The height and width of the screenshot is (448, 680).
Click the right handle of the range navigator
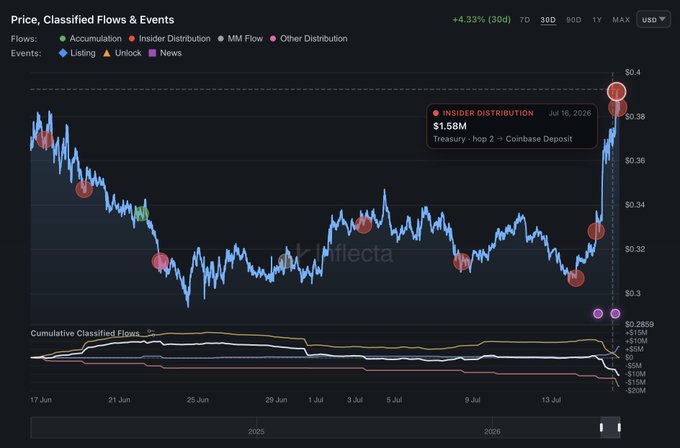(x=619, y=428)
